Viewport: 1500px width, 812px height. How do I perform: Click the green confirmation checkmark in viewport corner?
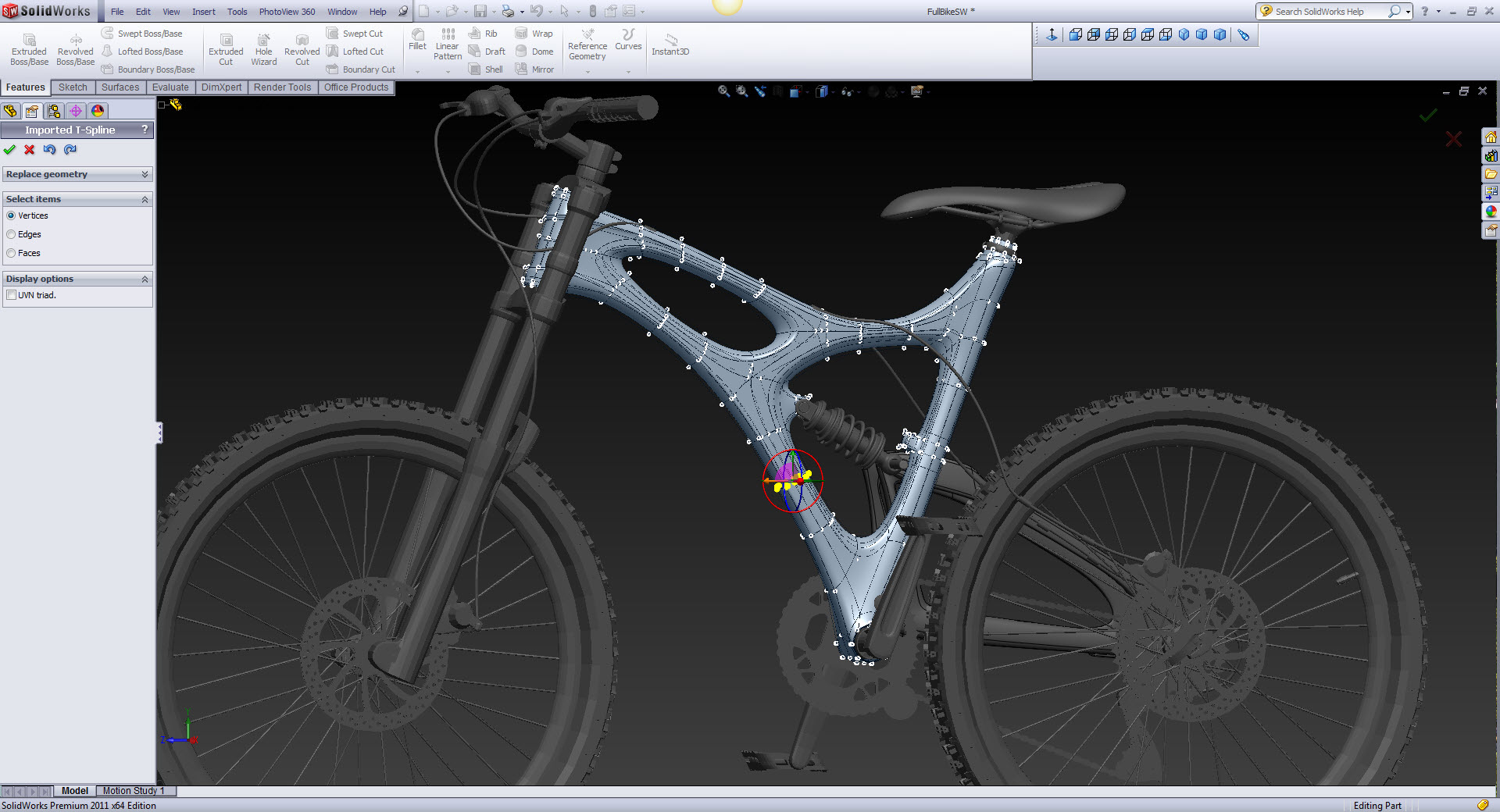click(1428, 116)
